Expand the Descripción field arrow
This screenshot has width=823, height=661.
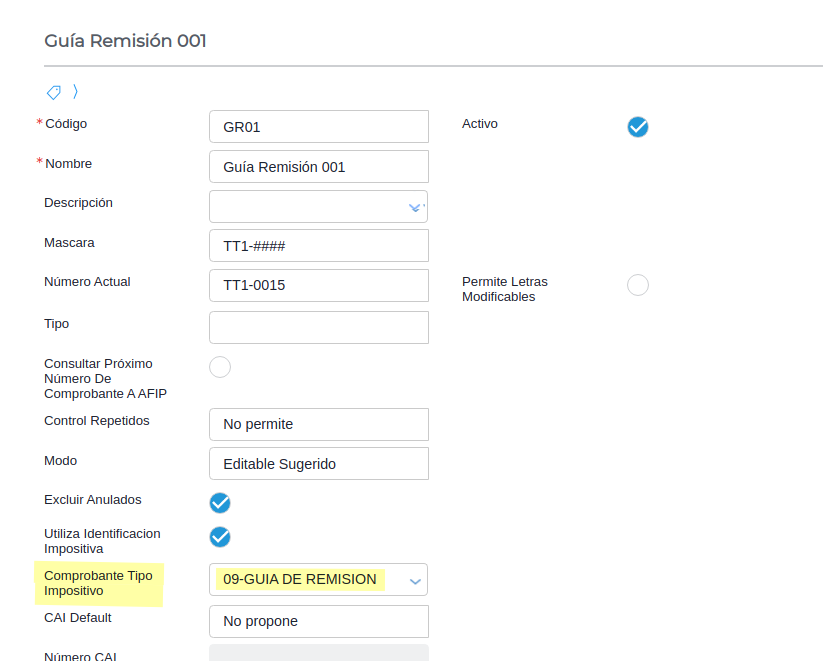(415, 207)
